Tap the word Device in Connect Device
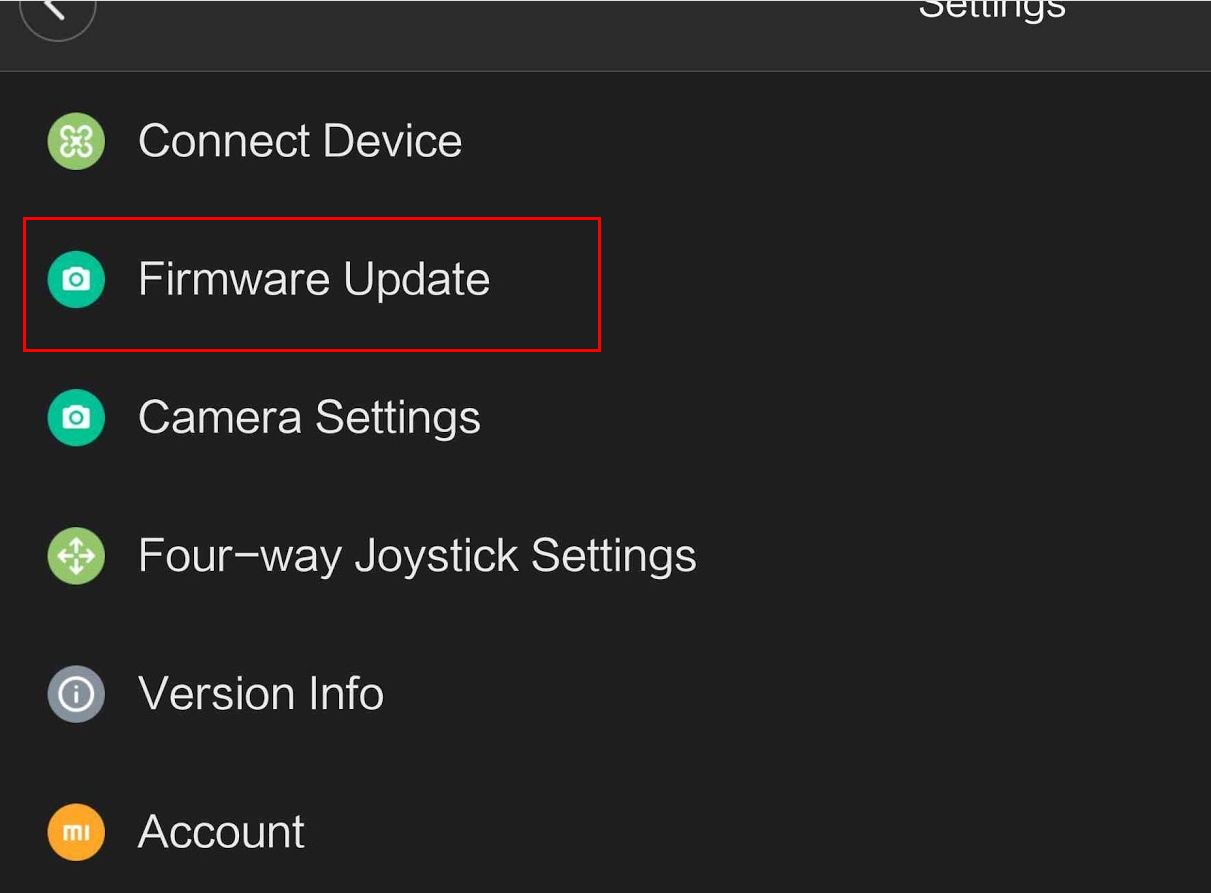1211x893 pixels. (392, 141)
